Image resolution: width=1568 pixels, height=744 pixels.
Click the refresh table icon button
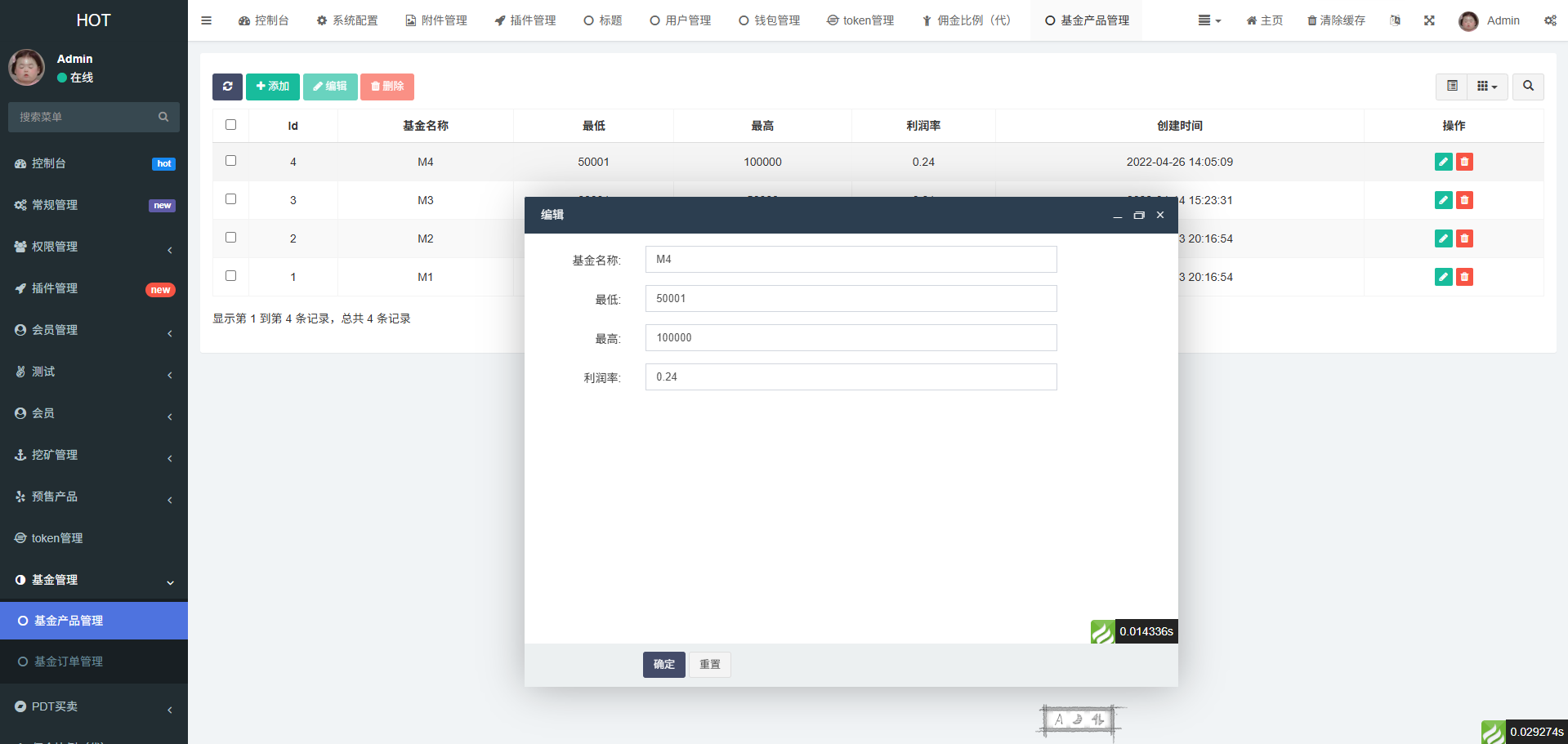click(227, 87)
